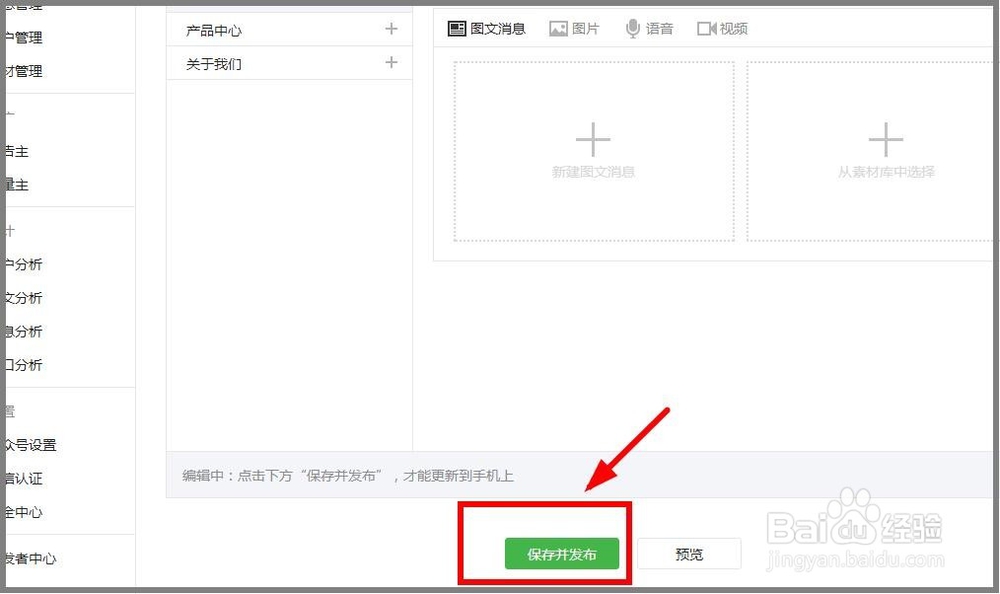The width and height of the screenshot is (1000, 594).
Task: Click the plus icon to 新建图文消息
Action: point(593,137)
